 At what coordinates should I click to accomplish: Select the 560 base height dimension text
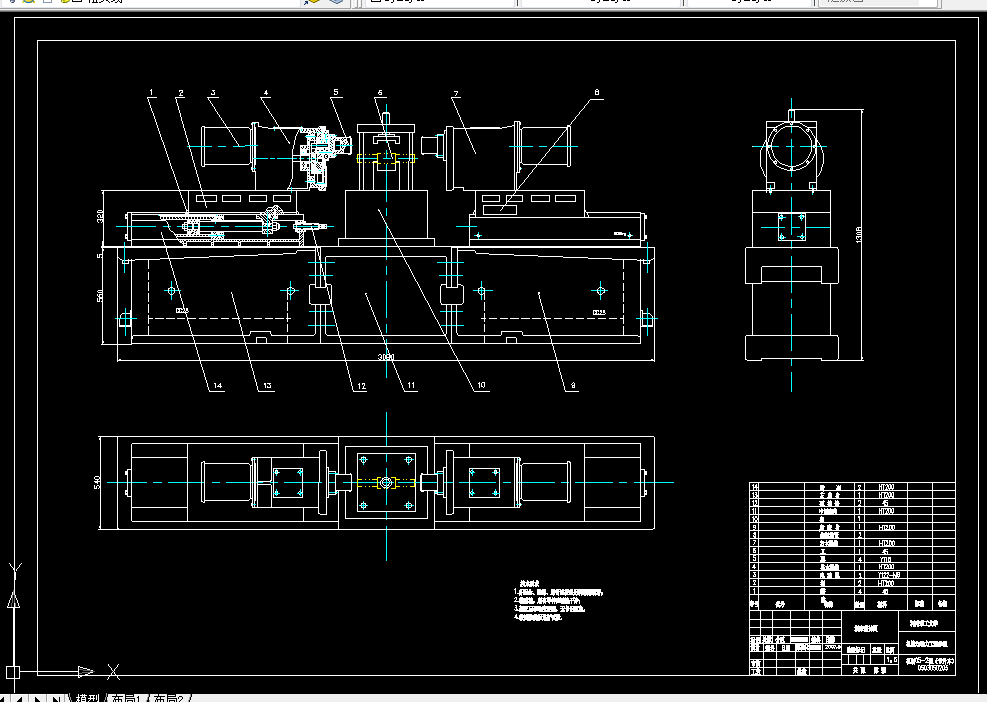pos(99,295)
